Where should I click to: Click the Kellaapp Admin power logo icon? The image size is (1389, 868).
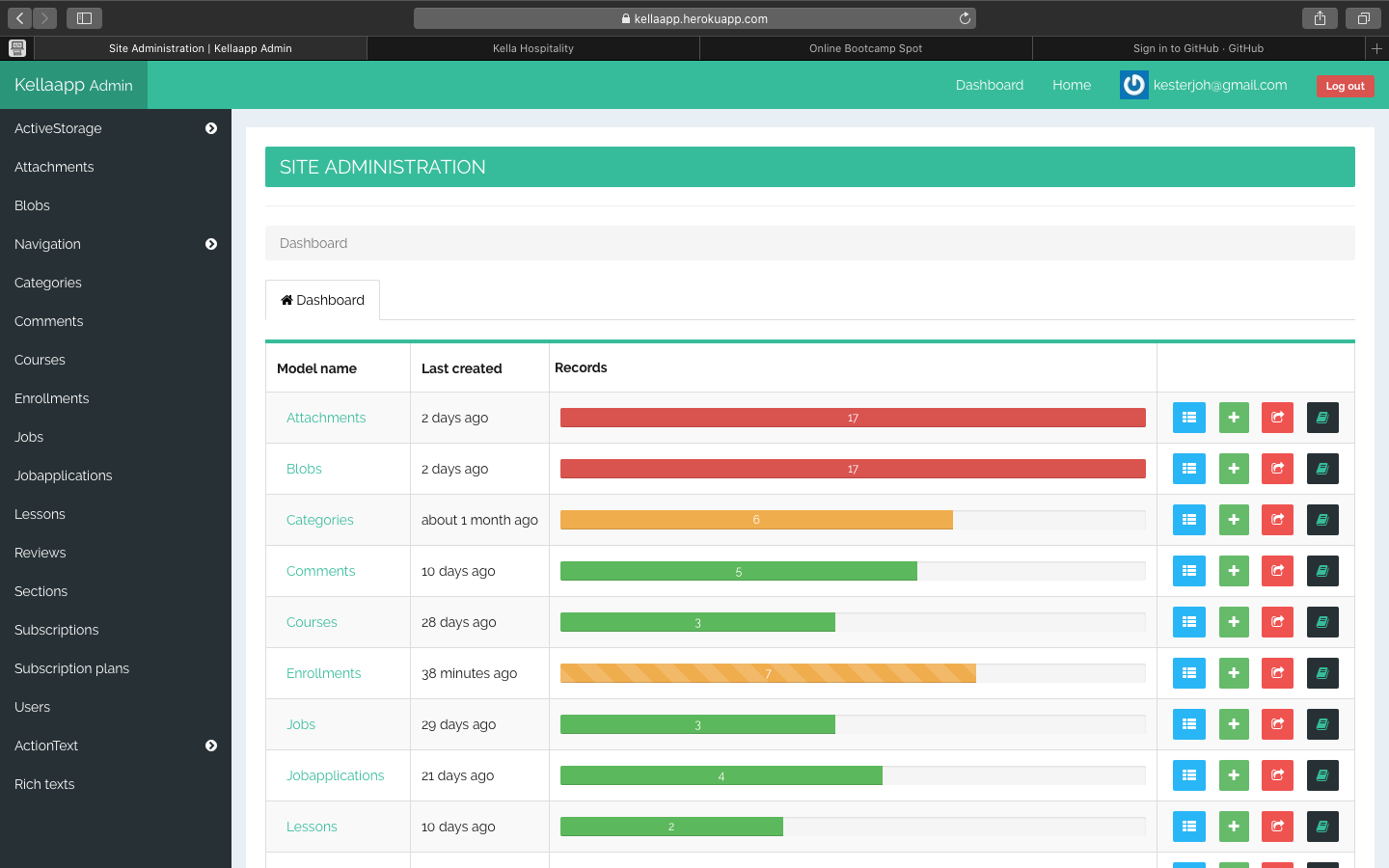1133,85
